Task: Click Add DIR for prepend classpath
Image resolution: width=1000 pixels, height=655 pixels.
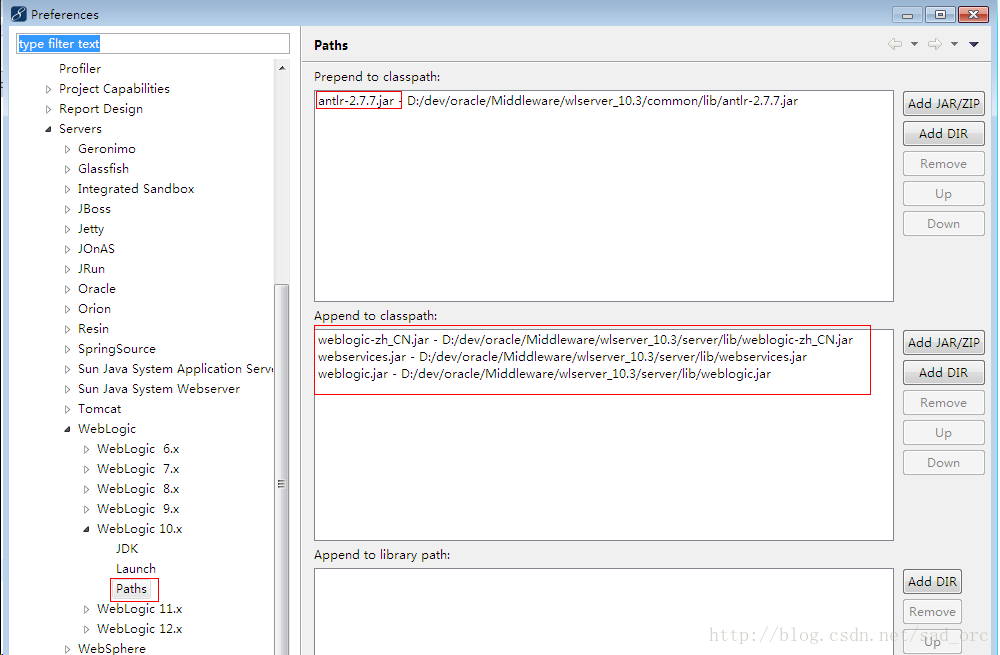Action: [x=943, y=133]
